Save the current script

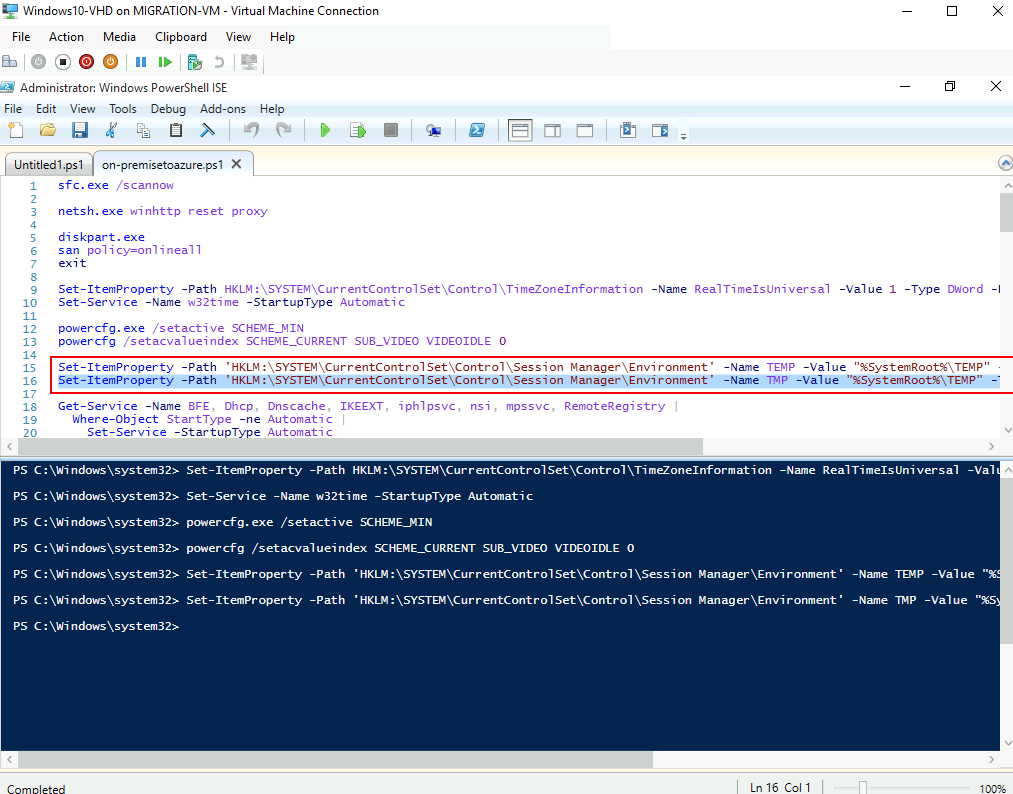[79, 131]
